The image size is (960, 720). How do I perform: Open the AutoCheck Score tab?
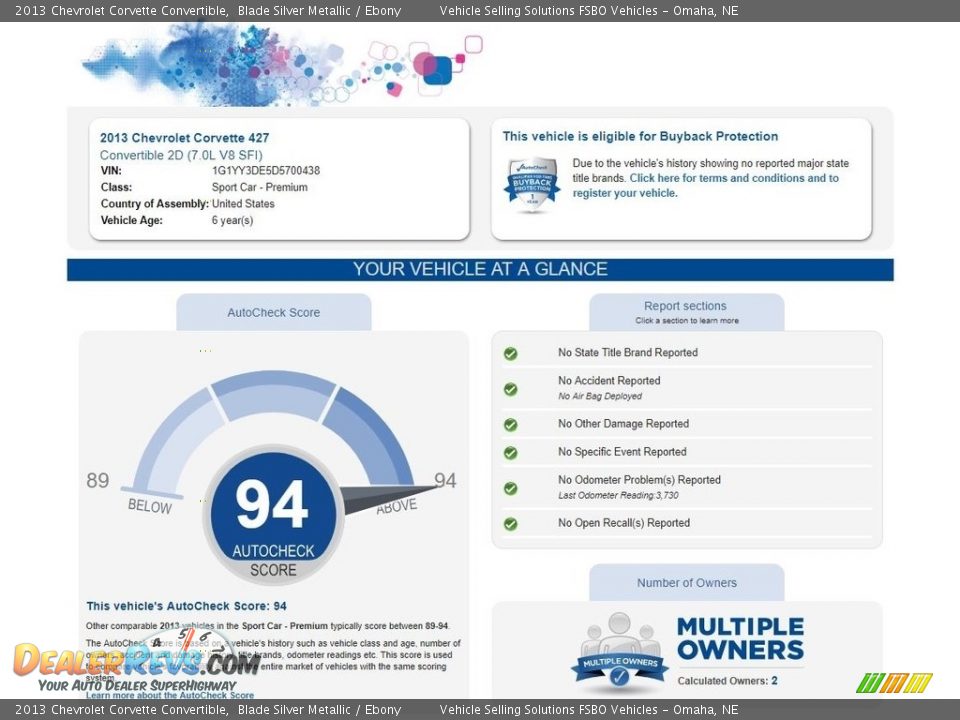point(274,312)
